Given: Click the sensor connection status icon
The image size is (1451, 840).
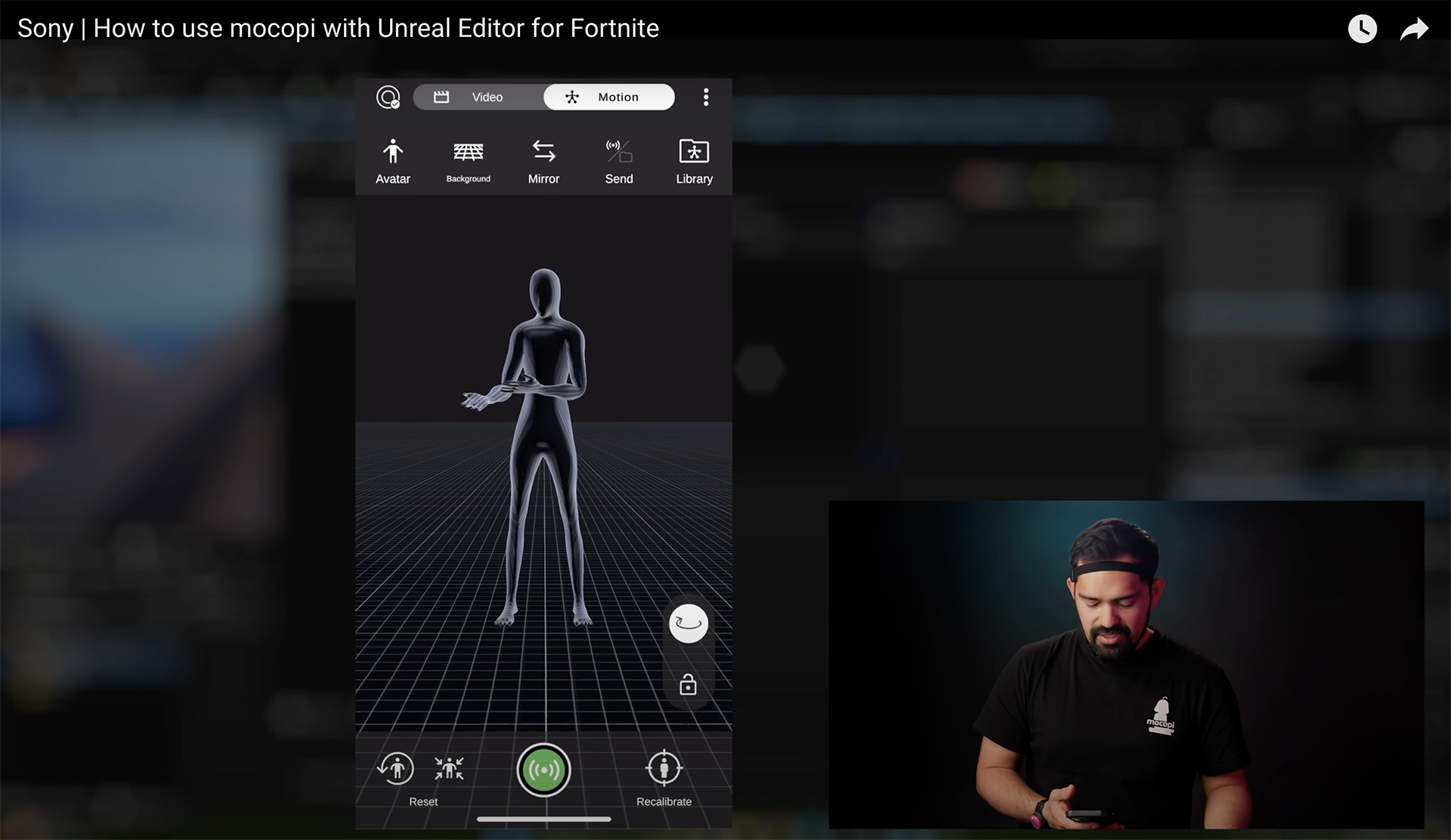Looking at the screenshot, I should (x=388, y=97).
